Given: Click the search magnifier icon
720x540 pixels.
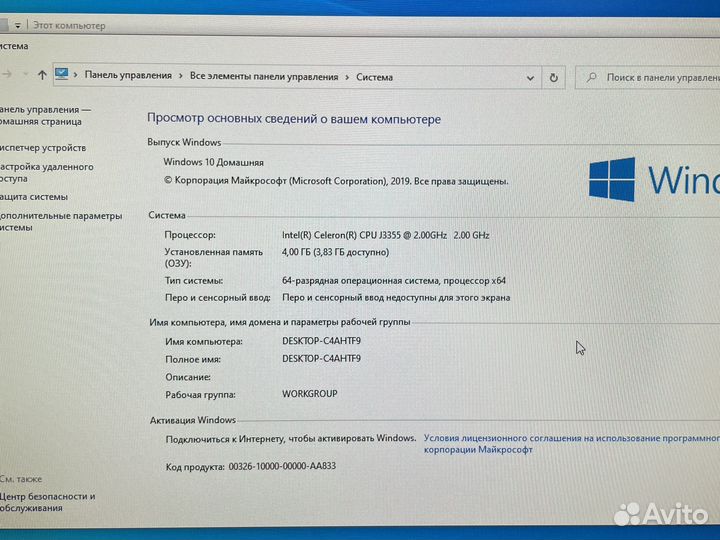Looking at the screenshot, I should coord(592,77).
